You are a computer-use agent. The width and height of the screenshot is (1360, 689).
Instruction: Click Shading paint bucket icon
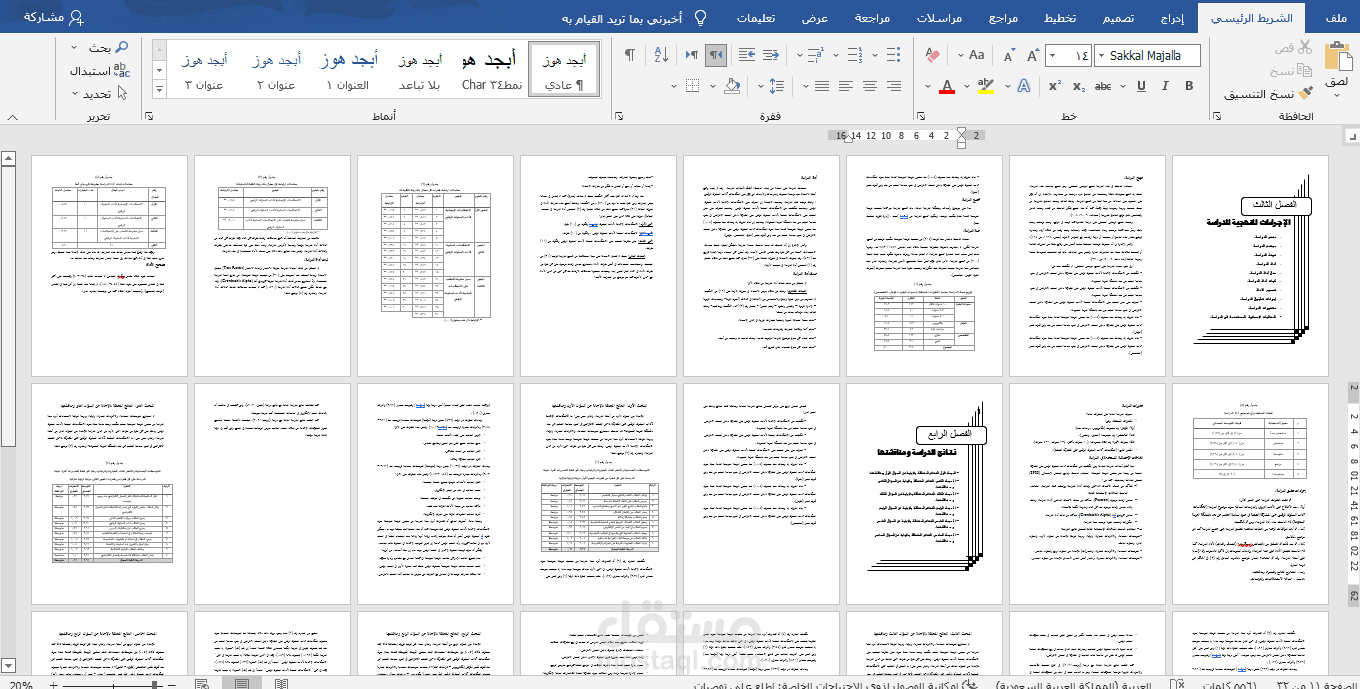(732, 86)
